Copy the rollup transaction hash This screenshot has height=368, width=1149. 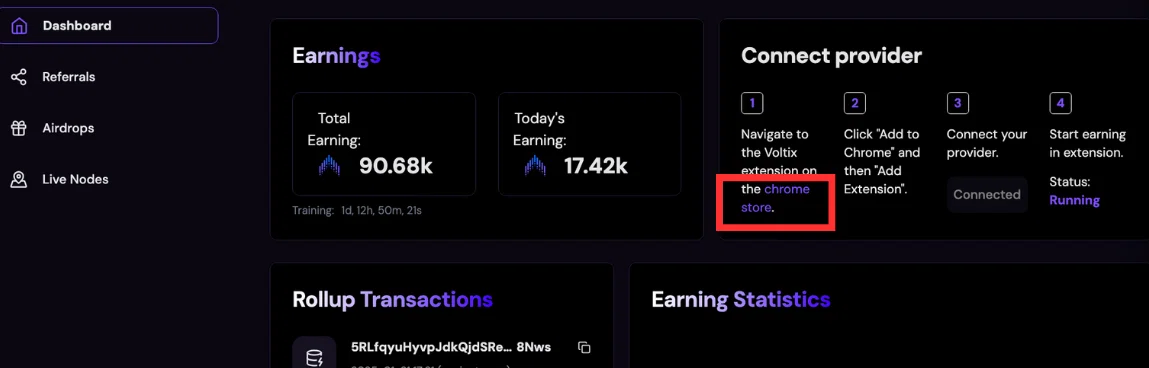584,347
